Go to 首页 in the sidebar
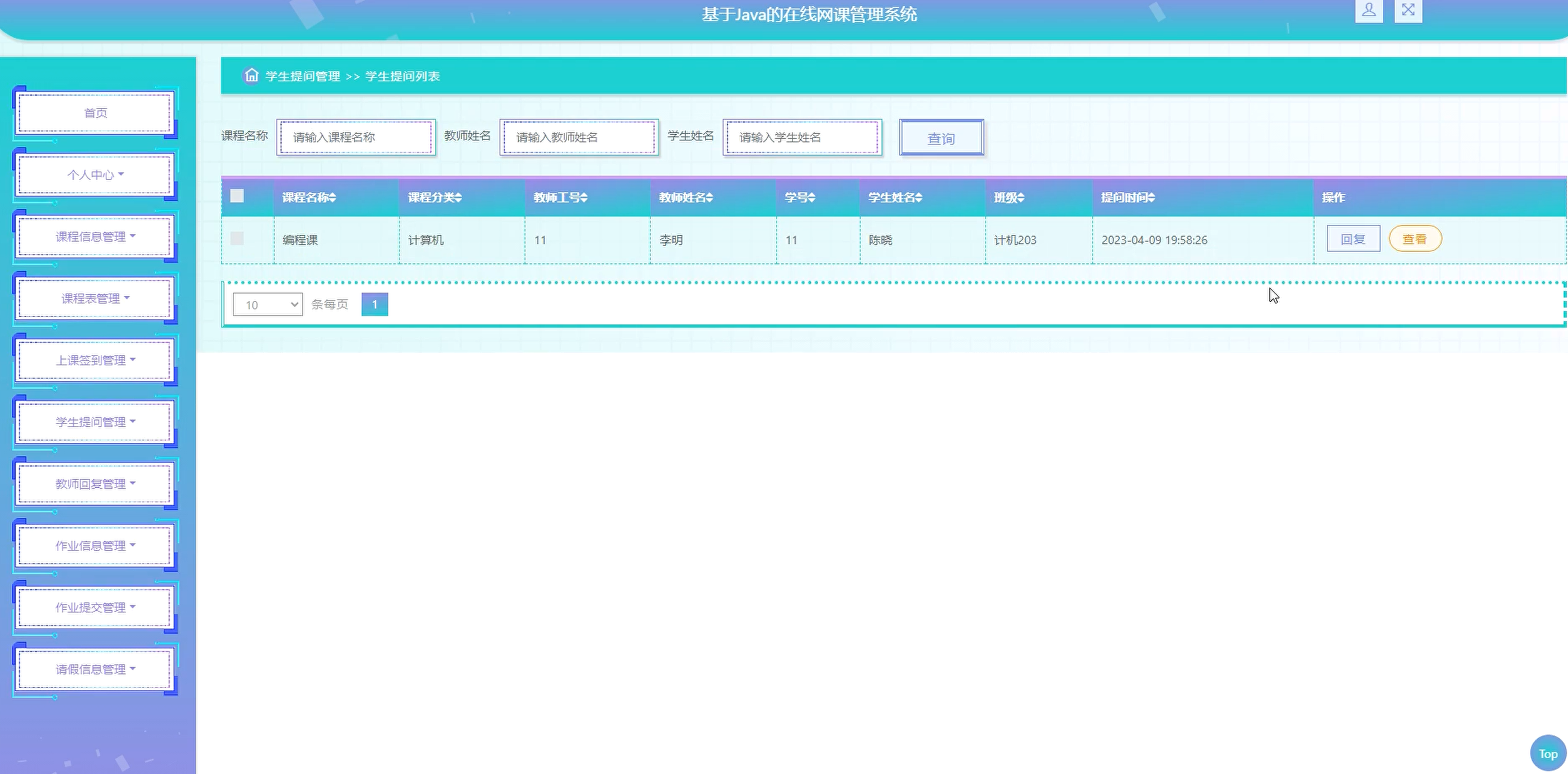 pyautogui.click(x=96, y=112)
